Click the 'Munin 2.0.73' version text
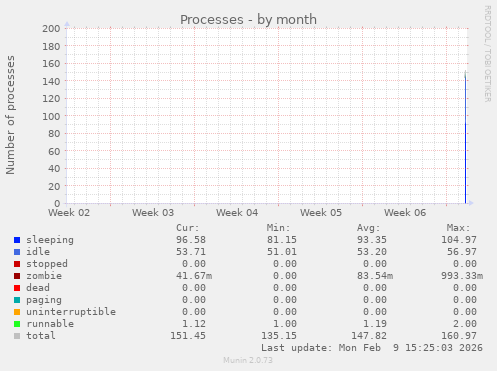Screen dimensions: 497x371 [248, 360]
